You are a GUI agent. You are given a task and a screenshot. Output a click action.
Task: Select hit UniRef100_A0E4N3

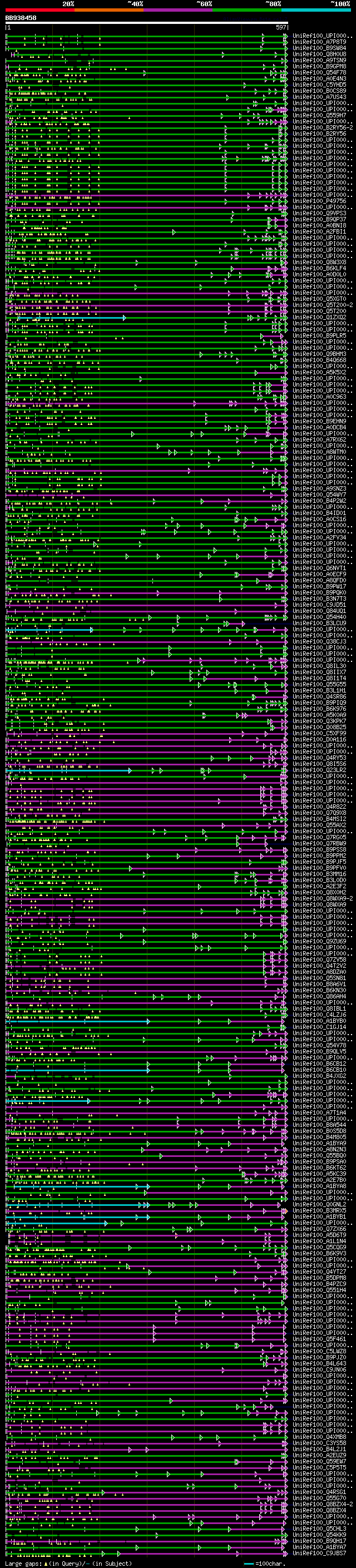(319, 78)
